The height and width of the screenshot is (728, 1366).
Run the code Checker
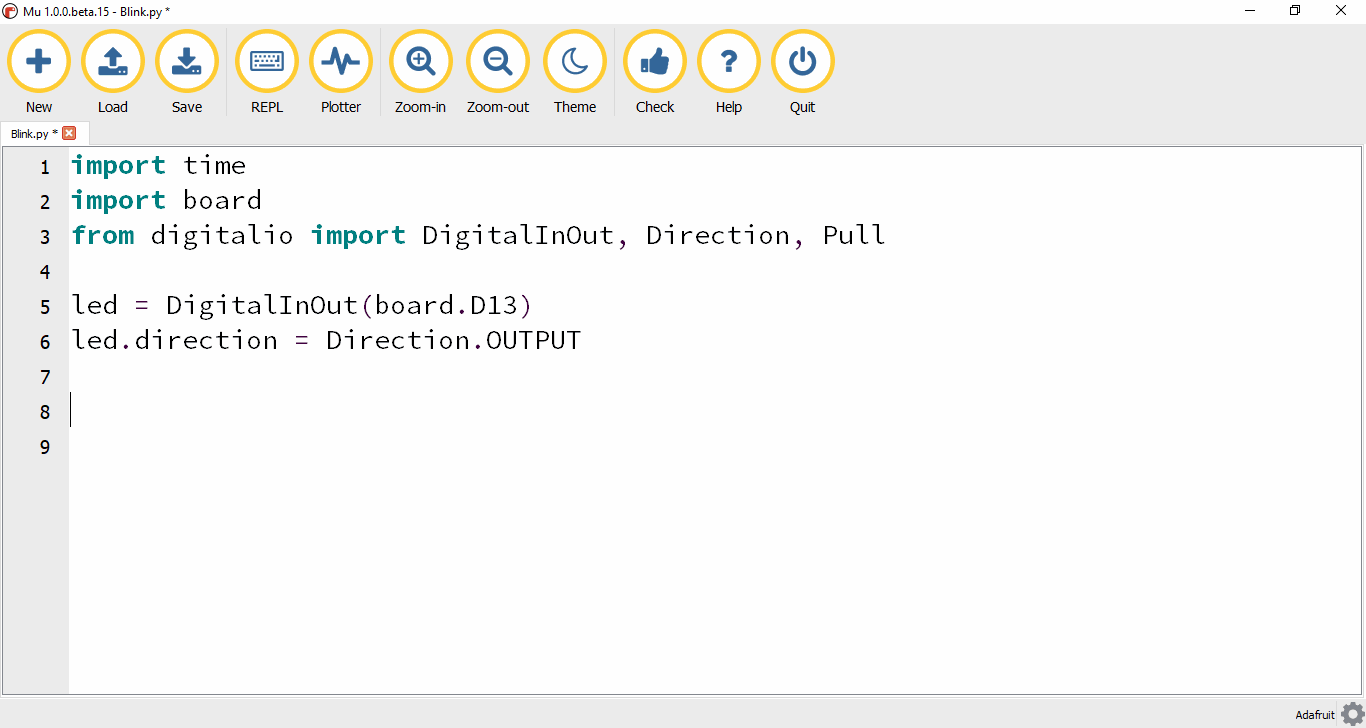(x=654, y=61)
